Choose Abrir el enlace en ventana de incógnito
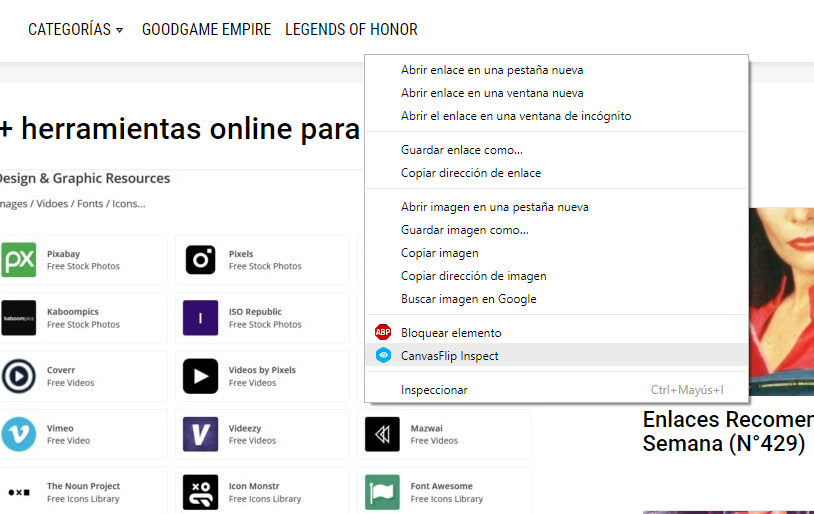 pos(557,116)
